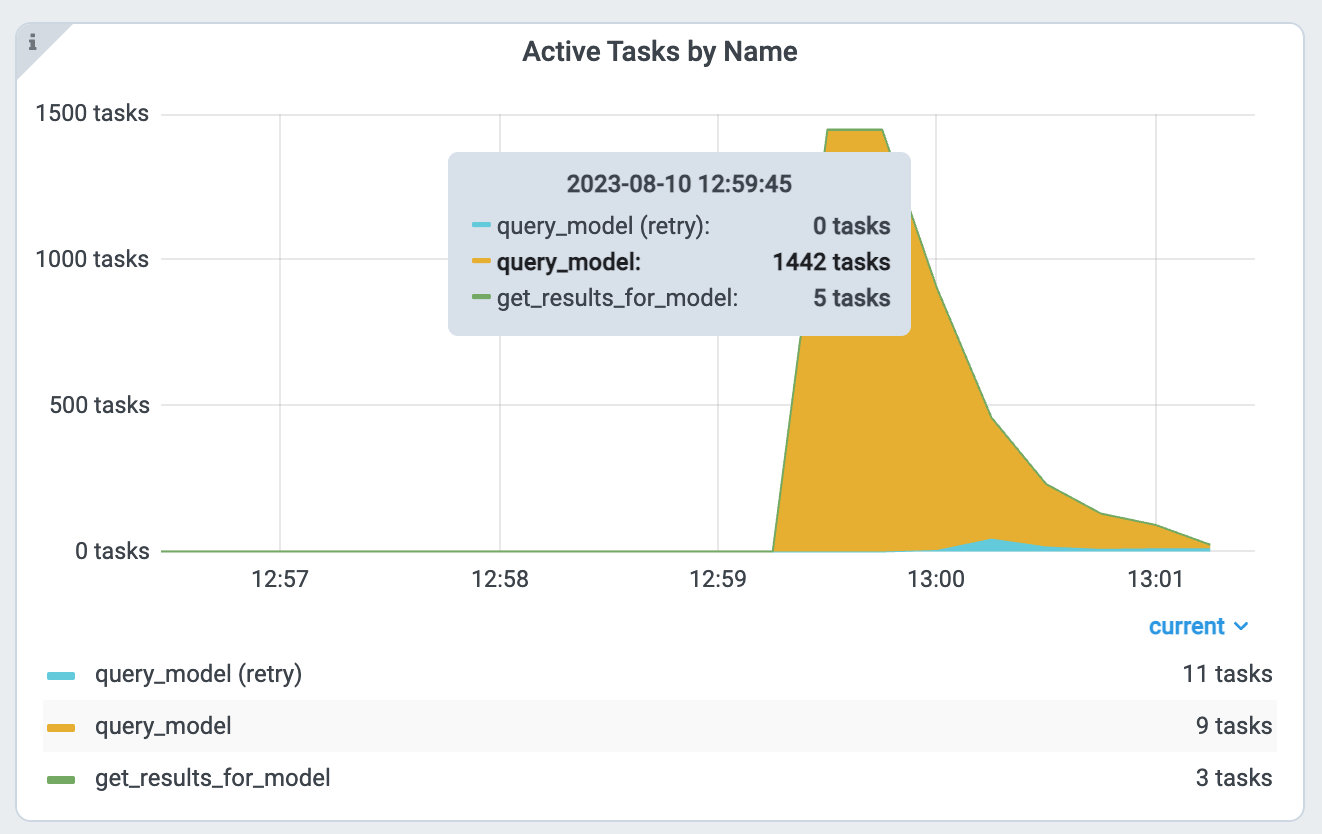
Task: Click the 500 tasks y-axis label
Action: point(98,406)
